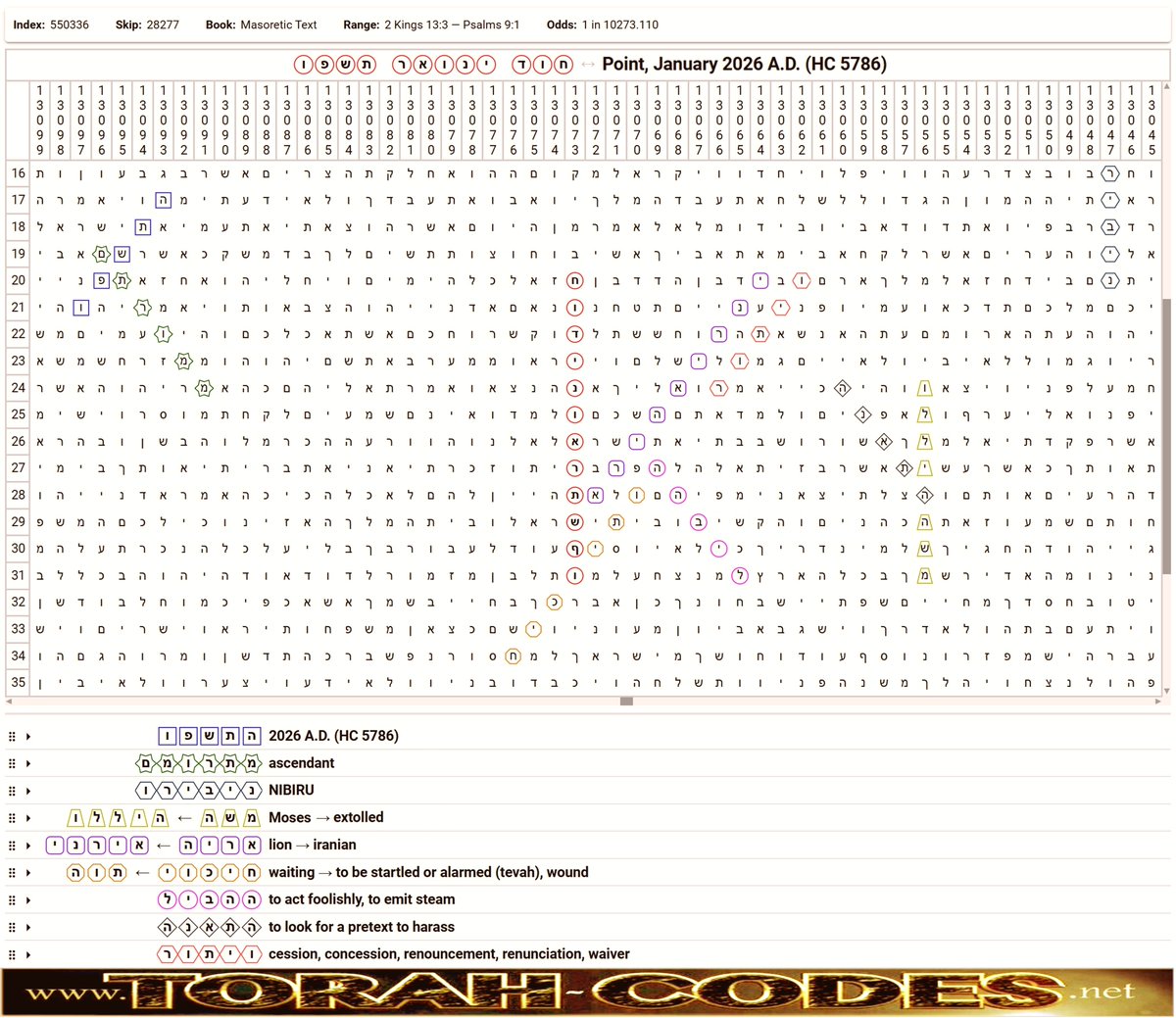
Task: Click the horizontal resize grip below matrix
Action: coord(626,702)
